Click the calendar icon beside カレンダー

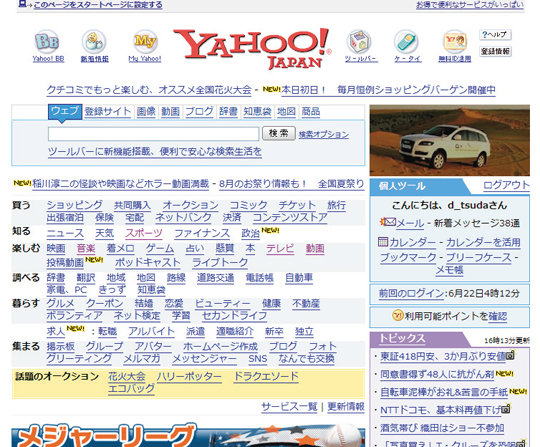[x=383, y=241]
